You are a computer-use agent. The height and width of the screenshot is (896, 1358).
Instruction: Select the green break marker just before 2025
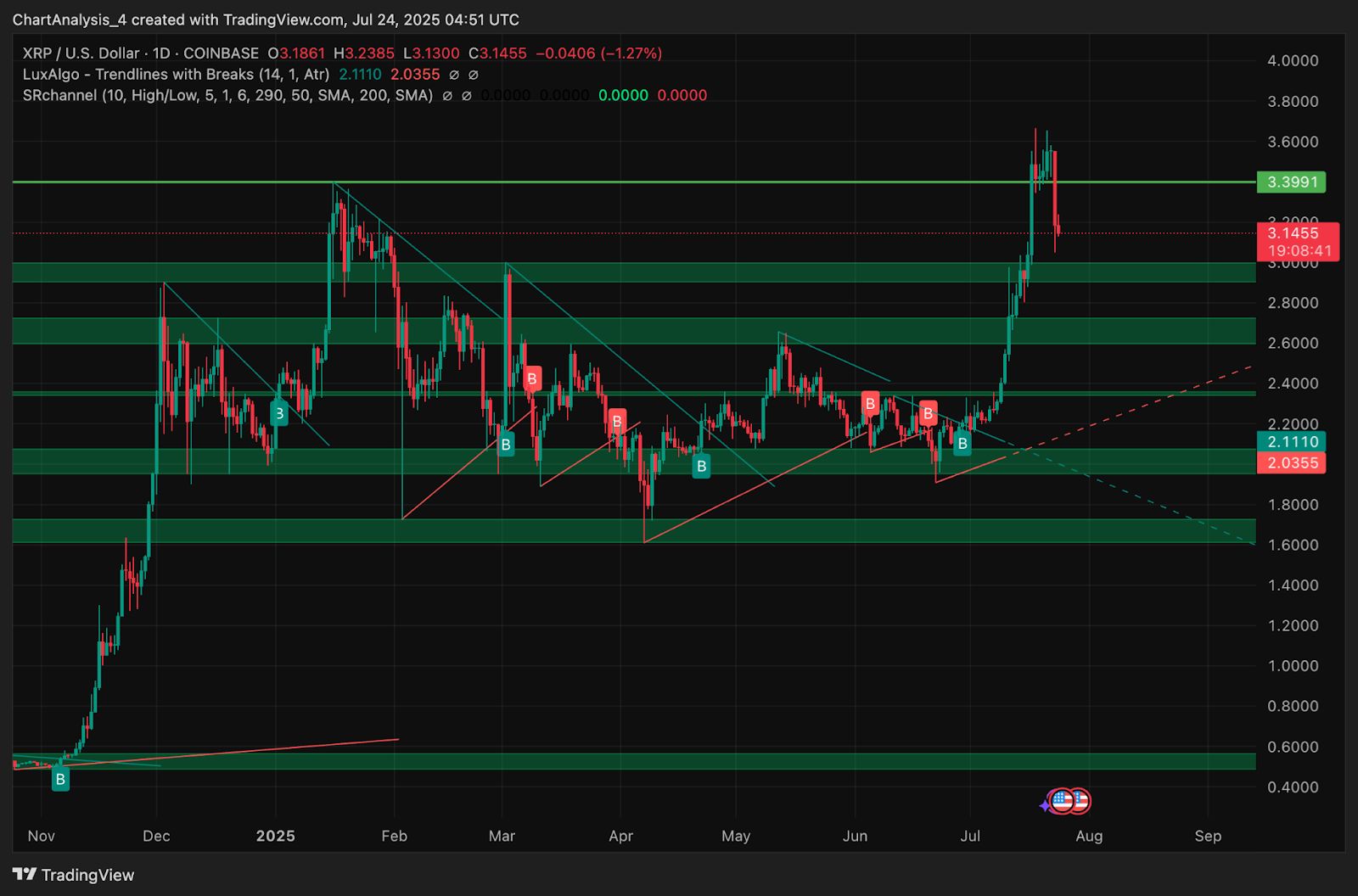point(278,414)
